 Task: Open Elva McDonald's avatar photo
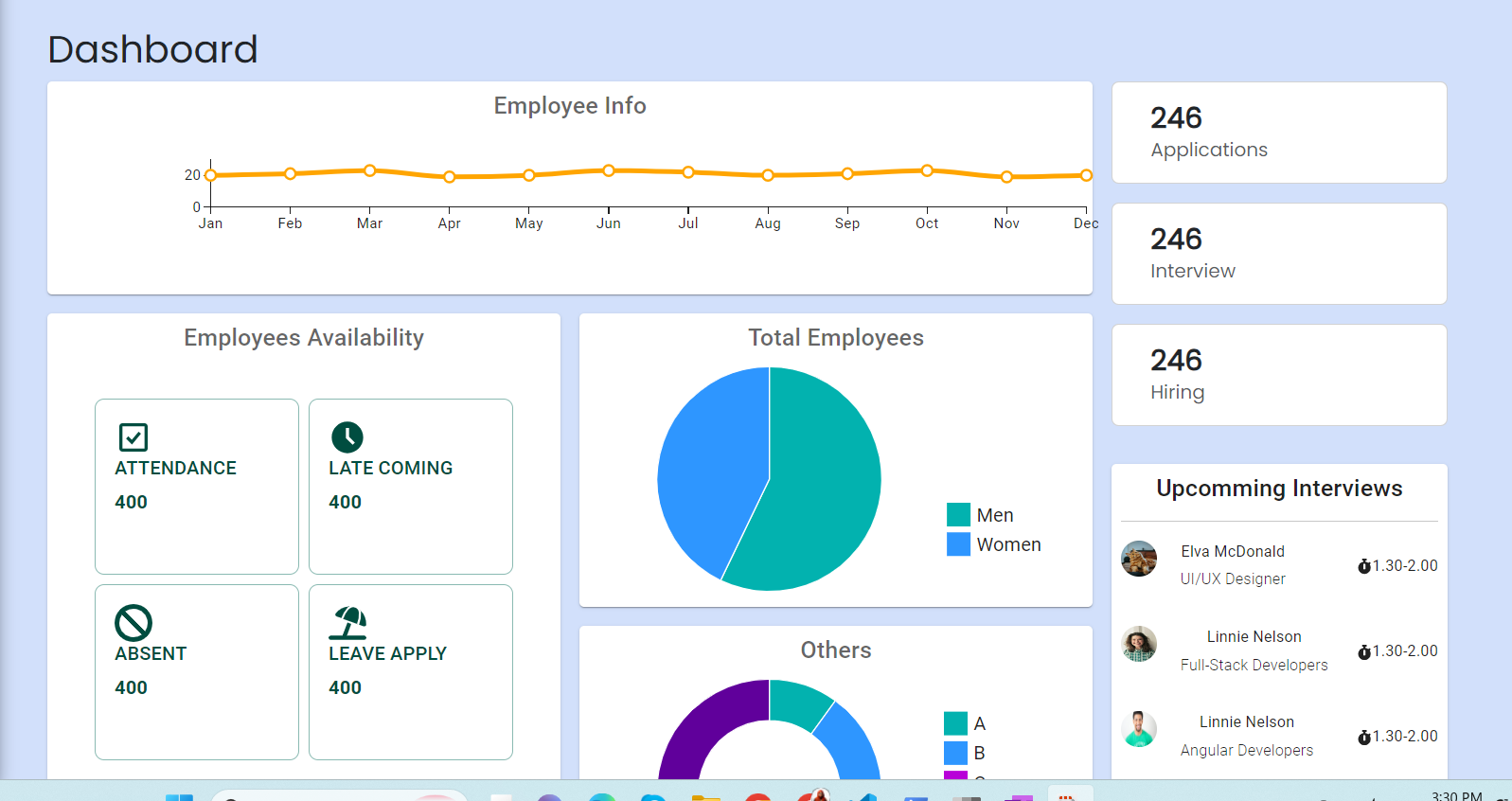point(1139,559)
